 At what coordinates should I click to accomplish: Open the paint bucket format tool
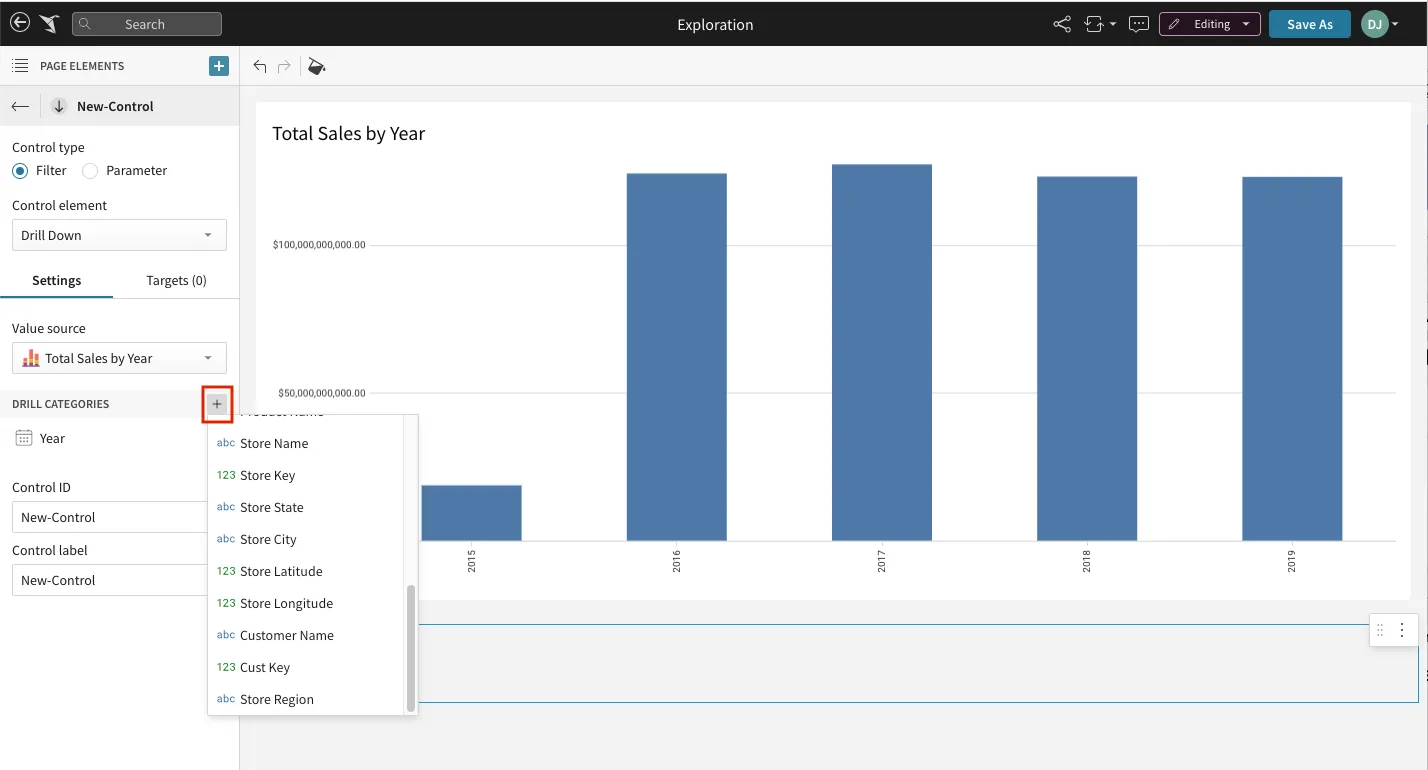(x=316, y=66)
